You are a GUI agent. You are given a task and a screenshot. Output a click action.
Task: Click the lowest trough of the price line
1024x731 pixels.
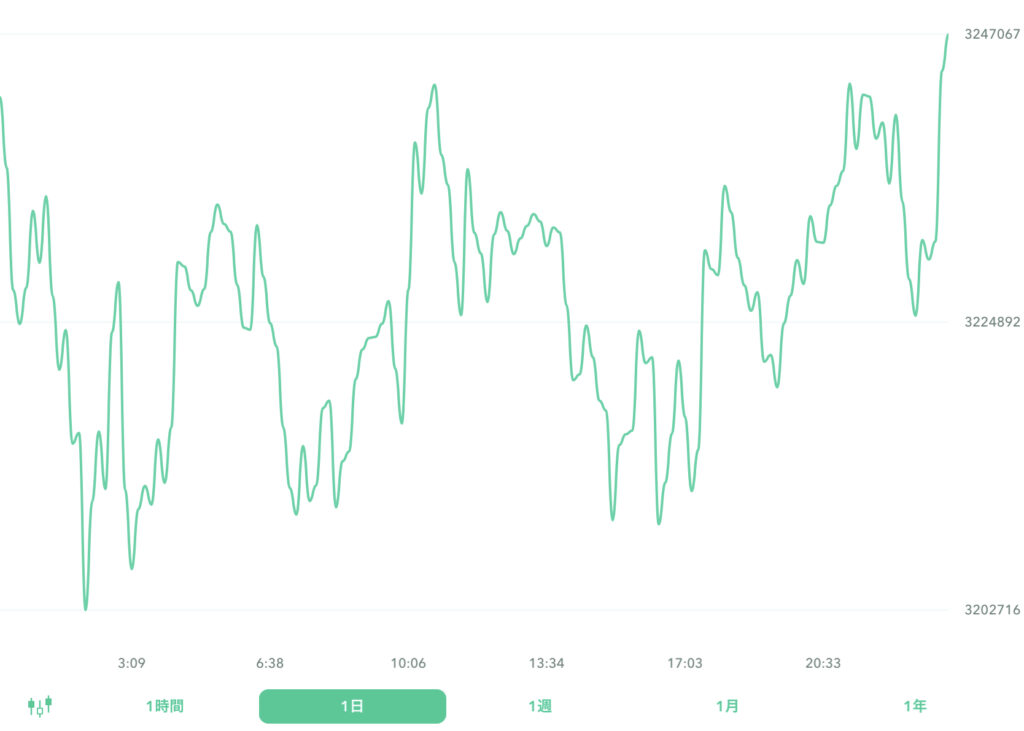(x=85, y=608)
